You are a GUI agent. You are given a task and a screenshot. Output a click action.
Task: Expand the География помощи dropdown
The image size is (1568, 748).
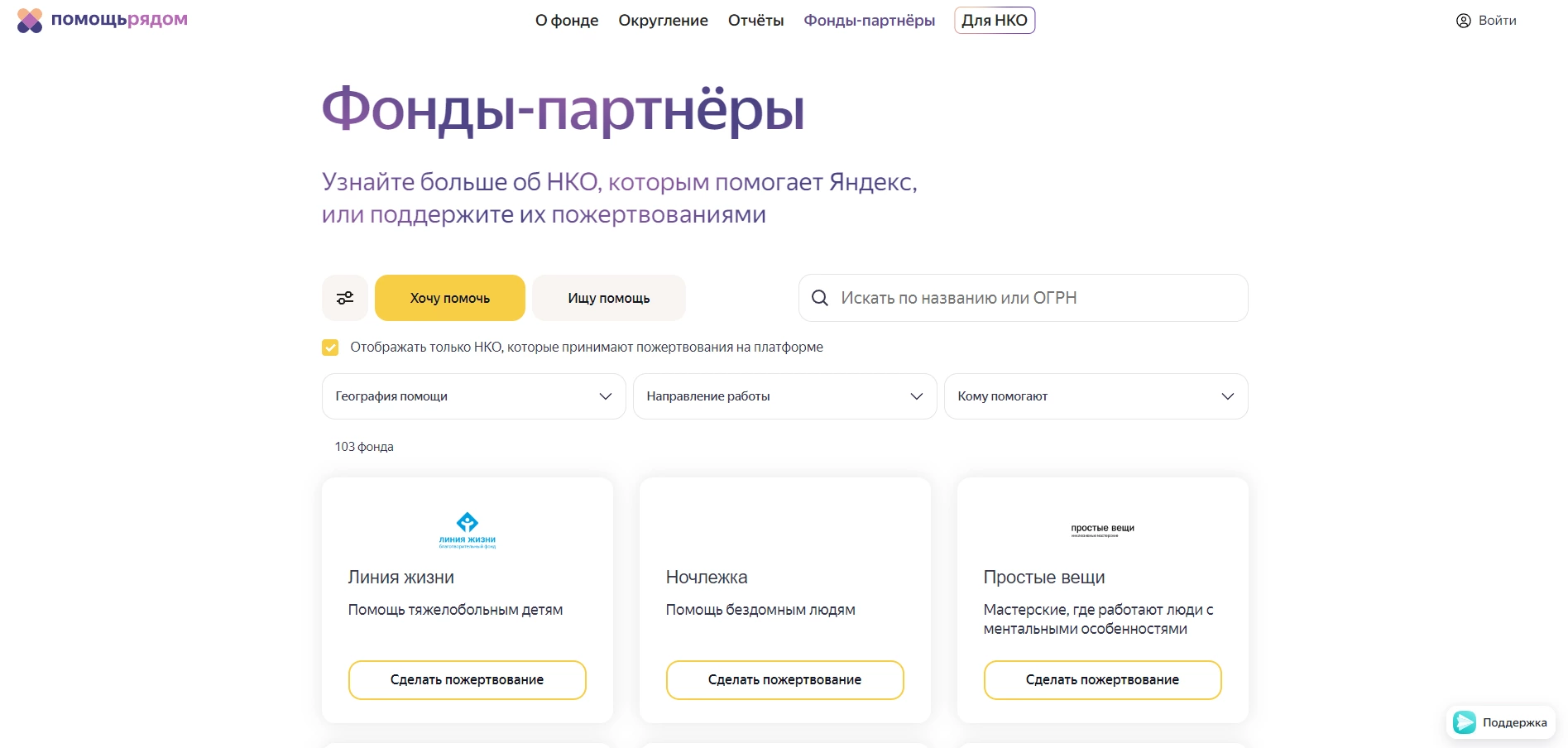pyautogui.click(x=473, y=396)
